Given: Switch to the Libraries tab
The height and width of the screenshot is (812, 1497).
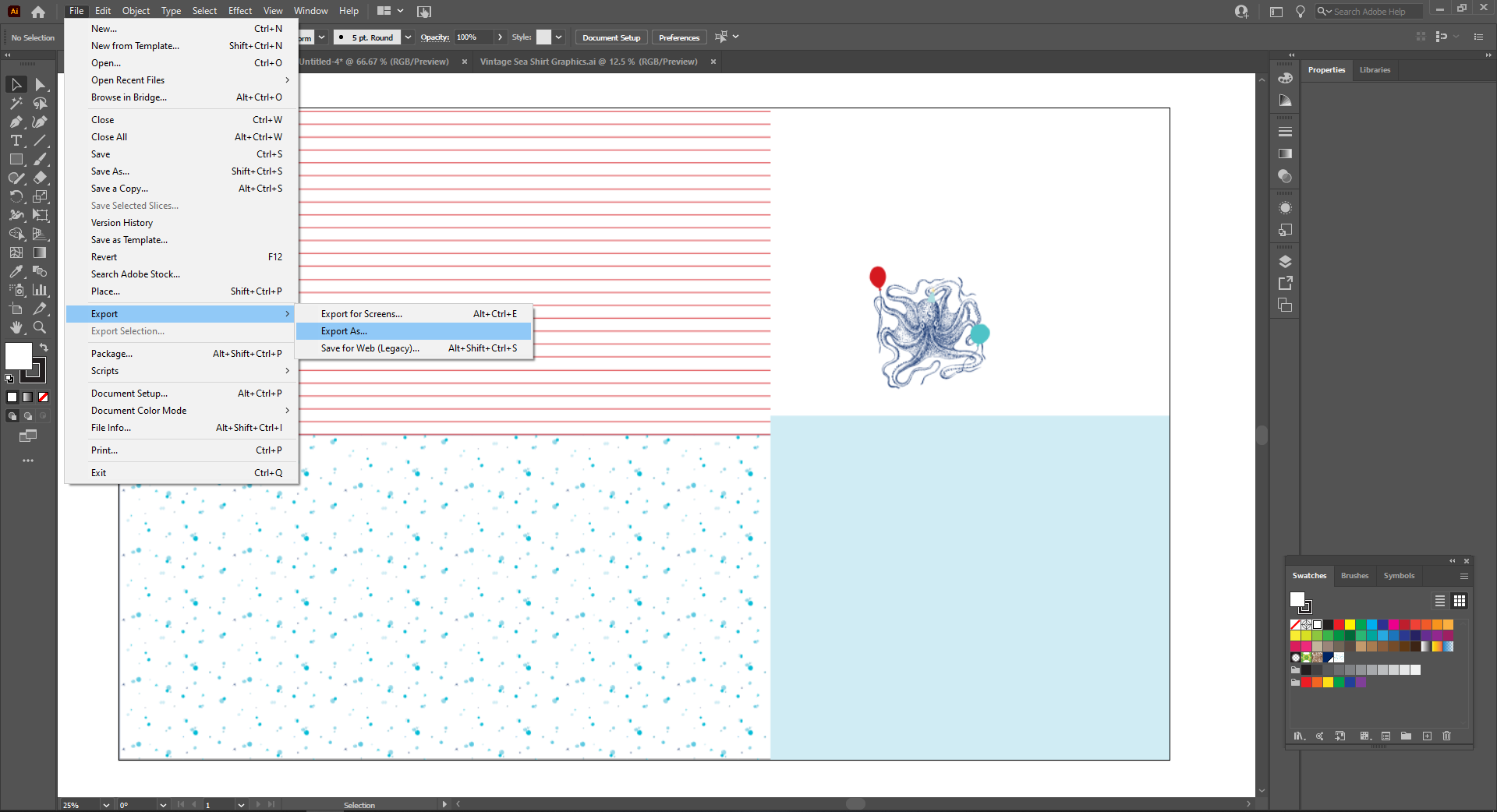Looking at the screenshot, I should click(x=1375, y=70).
